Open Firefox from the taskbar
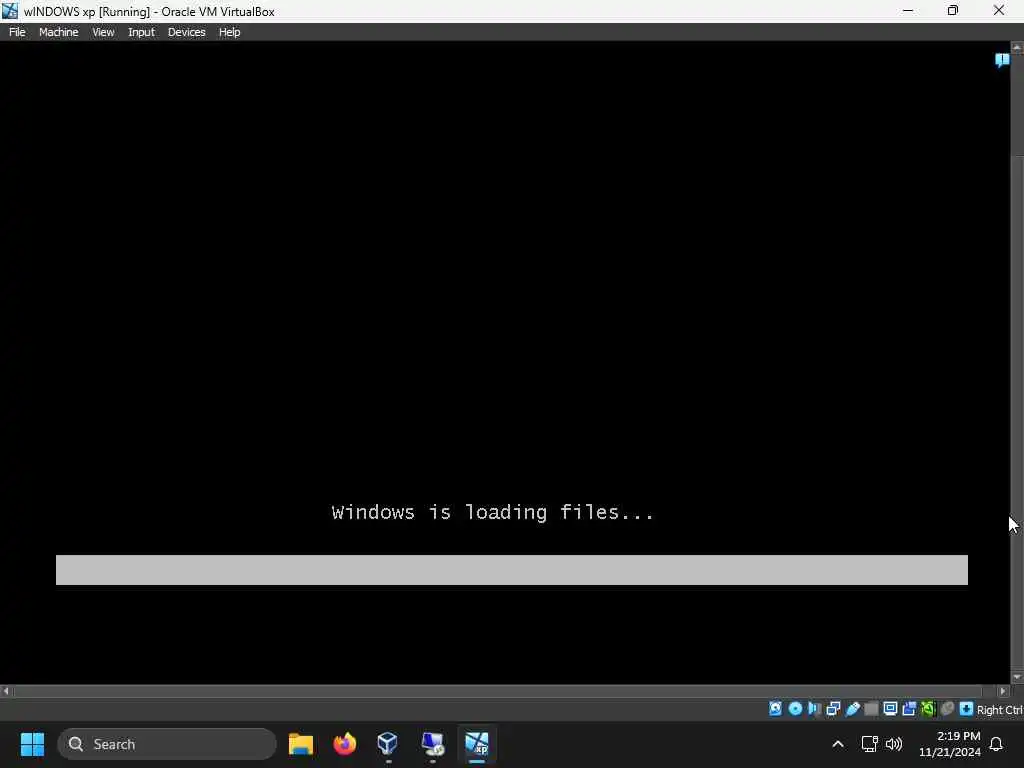Viewport: 1024px width, 768px height. coord(345,744)
